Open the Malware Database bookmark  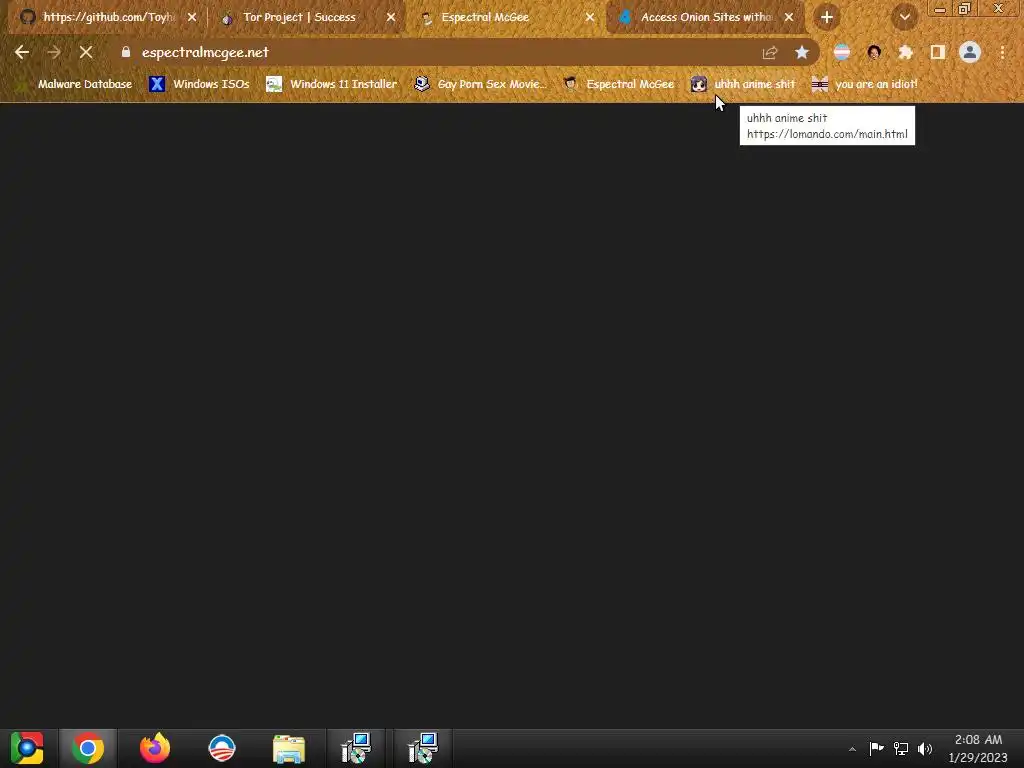click(75, 84)
